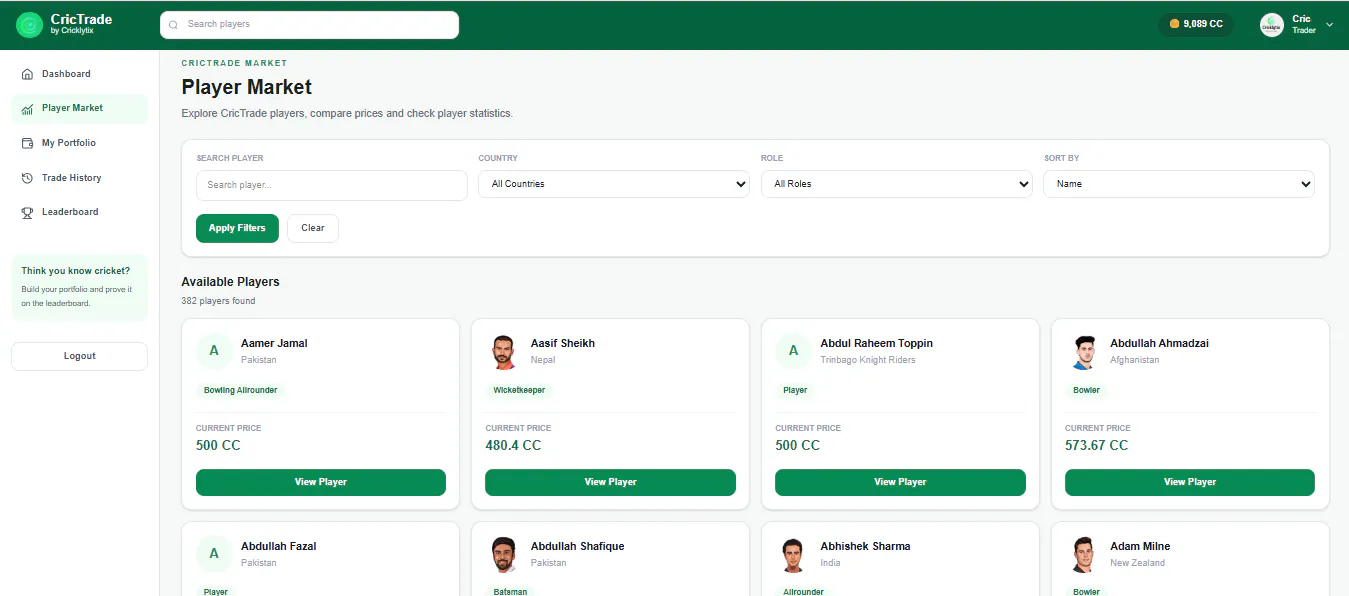The height and width of the screenshot is (596, 1349).
Task: Click Adam Milne's player avatar
Action: [1084, 554]
